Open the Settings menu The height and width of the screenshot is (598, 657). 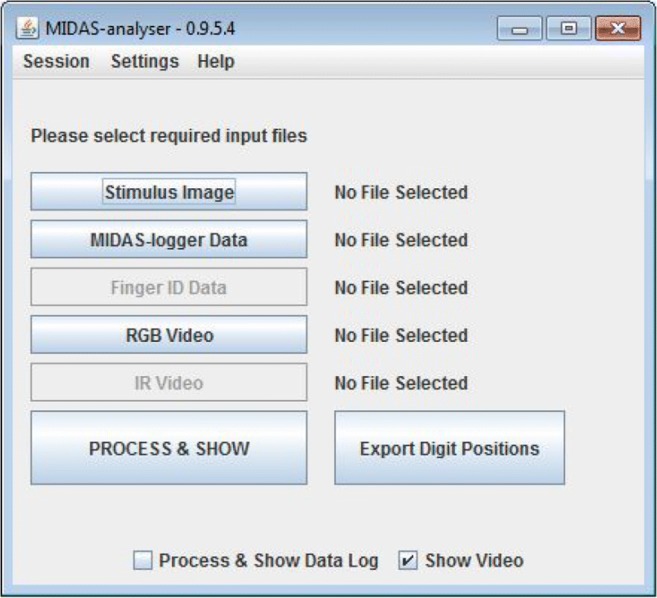[145, 61]
